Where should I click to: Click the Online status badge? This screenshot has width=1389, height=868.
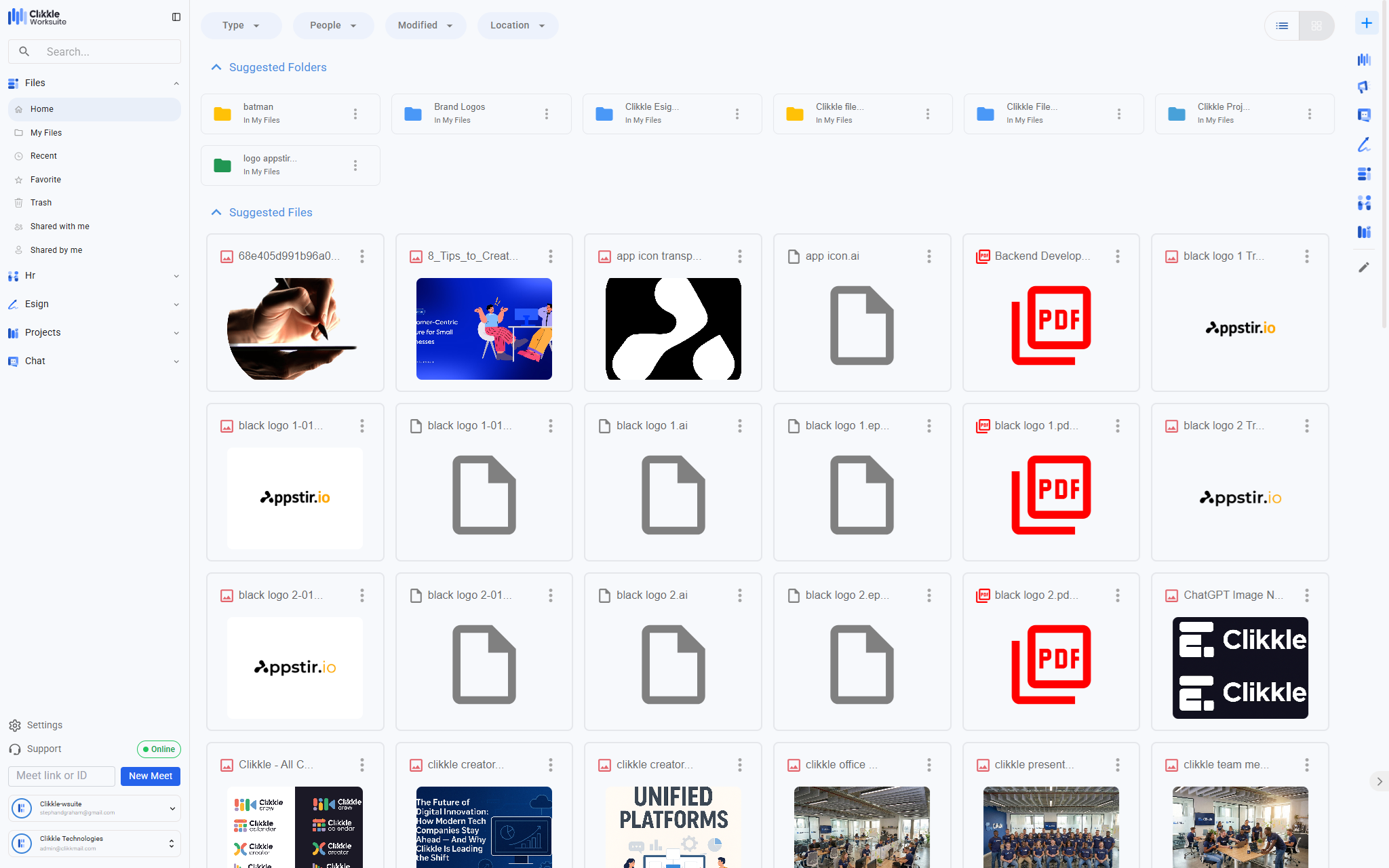click(159, 749)
